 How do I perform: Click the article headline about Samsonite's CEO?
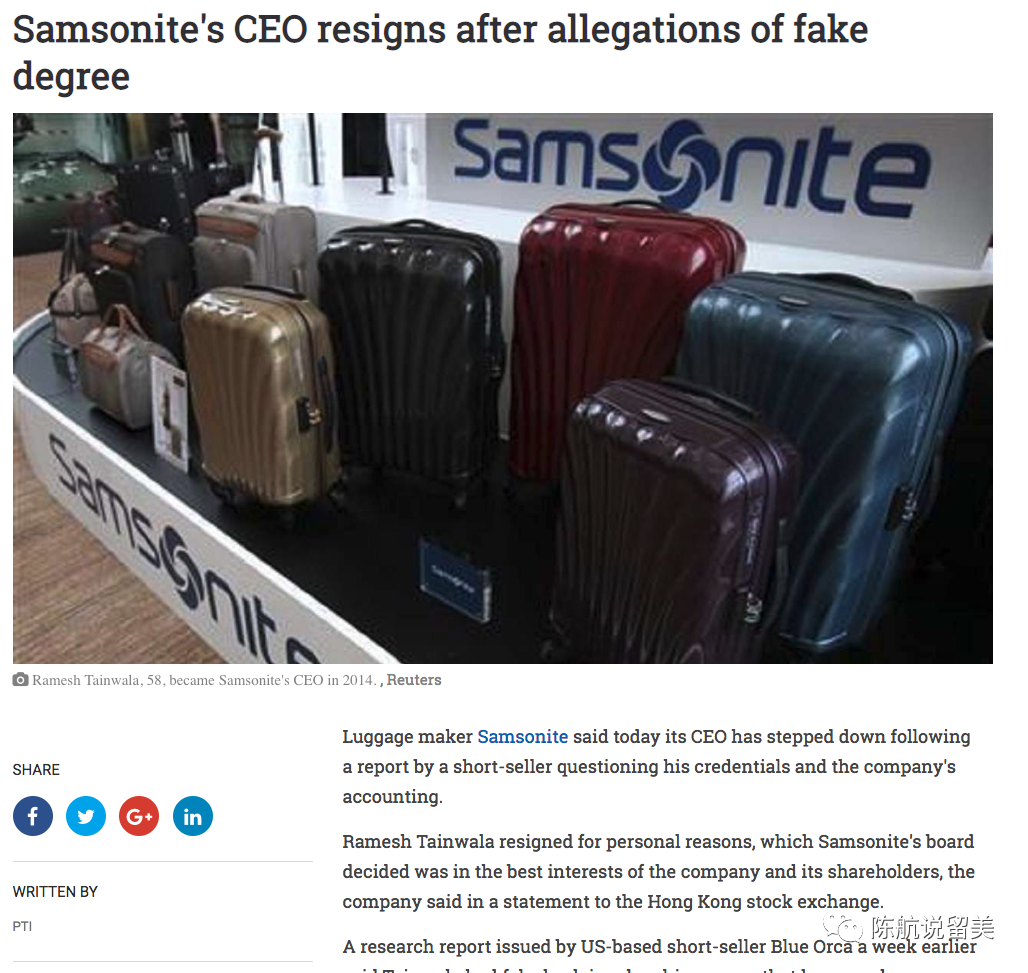[440, 52]
